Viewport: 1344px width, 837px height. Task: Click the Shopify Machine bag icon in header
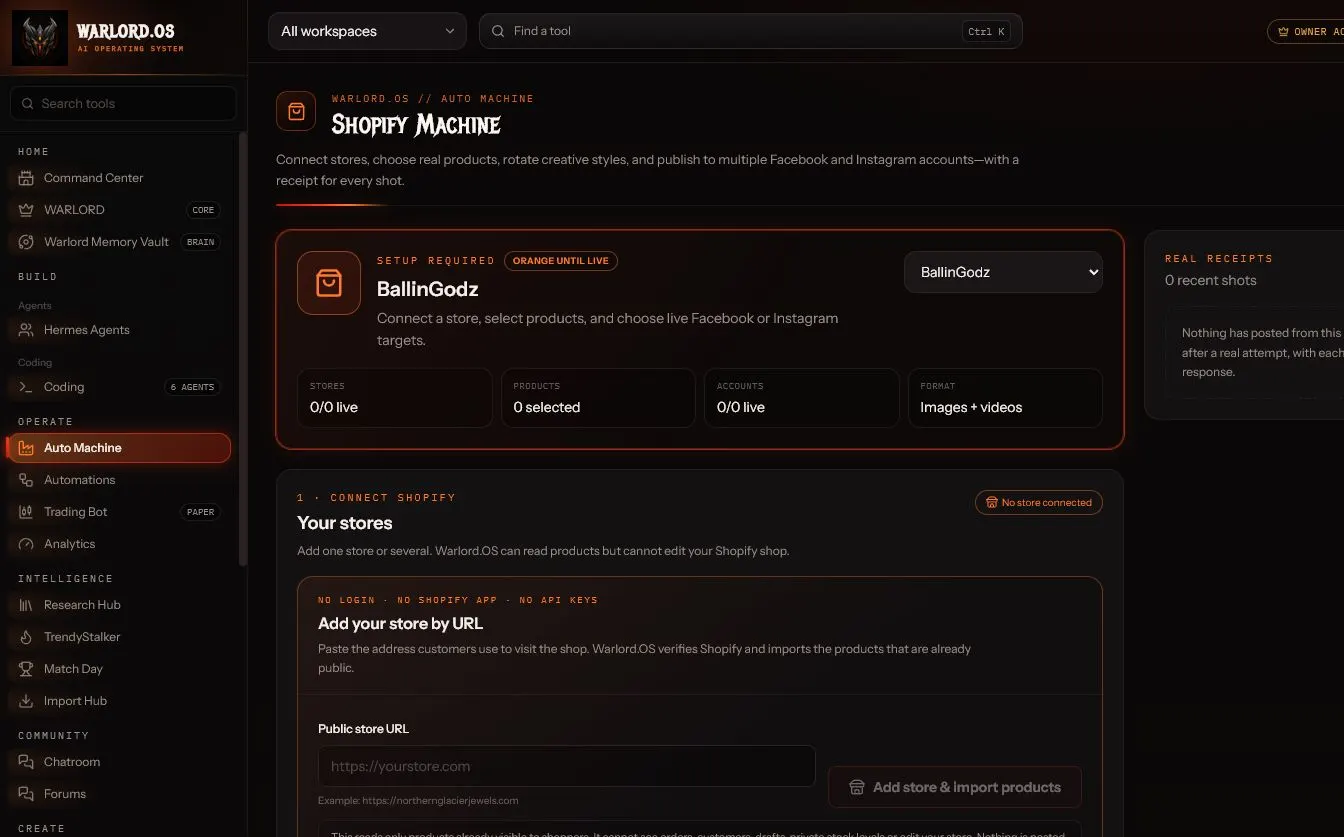pyautogui.click(x=296, y=112)
